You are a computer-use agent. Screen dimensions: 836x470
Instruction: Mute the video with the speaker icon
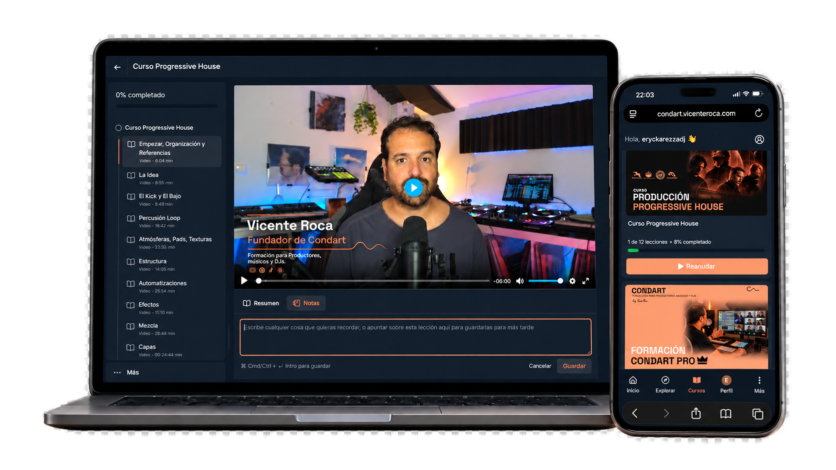[x=520, y=281]
